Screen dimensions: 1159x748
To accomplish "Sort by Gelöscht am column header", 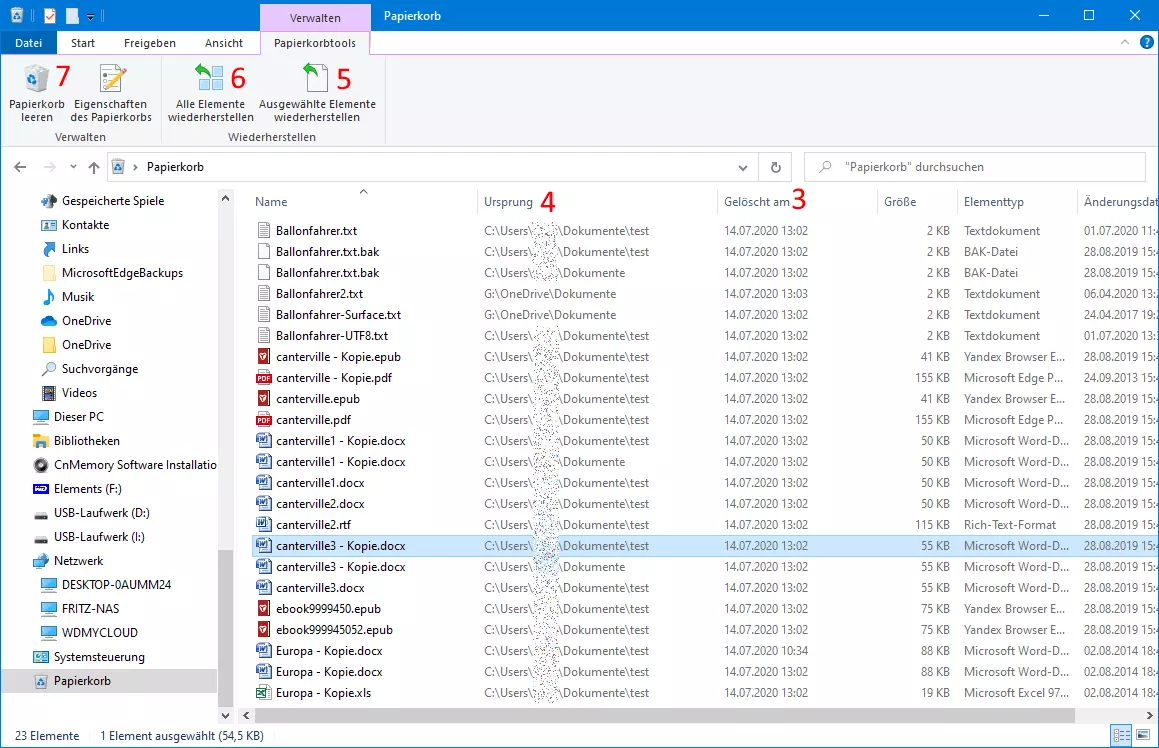I will [757, 202].
